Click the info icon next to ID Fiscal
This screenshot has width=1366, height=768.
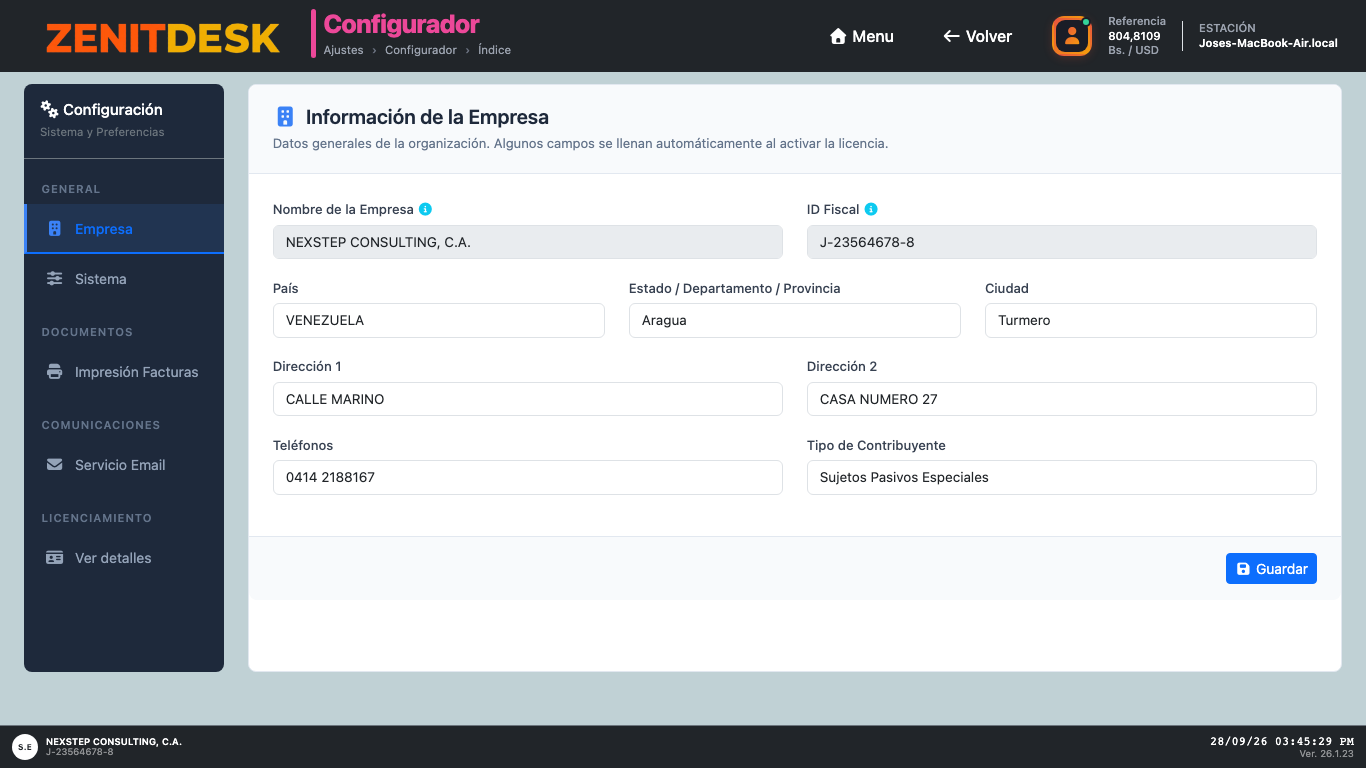click(x=871, y=209)
